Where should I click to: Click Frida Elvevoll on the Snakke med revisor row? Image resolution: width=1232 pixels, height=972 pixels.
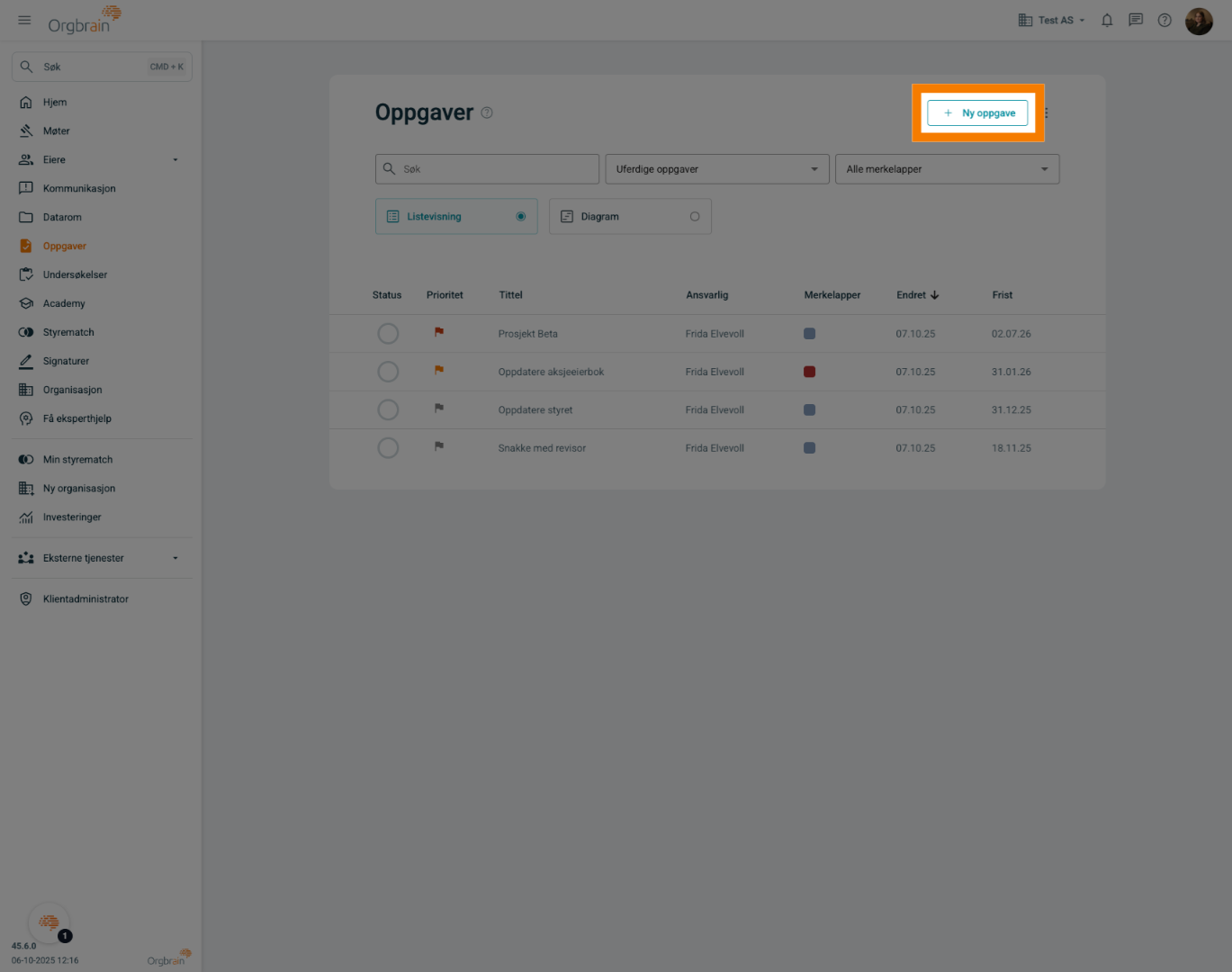click(715, 448)
